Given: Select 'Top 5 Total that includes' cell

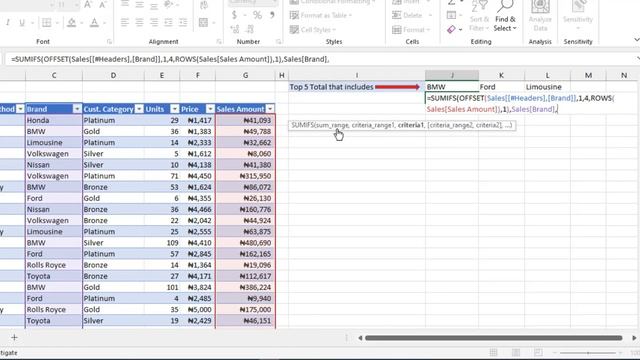Looking at the screenshot, I should pyautogui.click(x=356, y=87).
